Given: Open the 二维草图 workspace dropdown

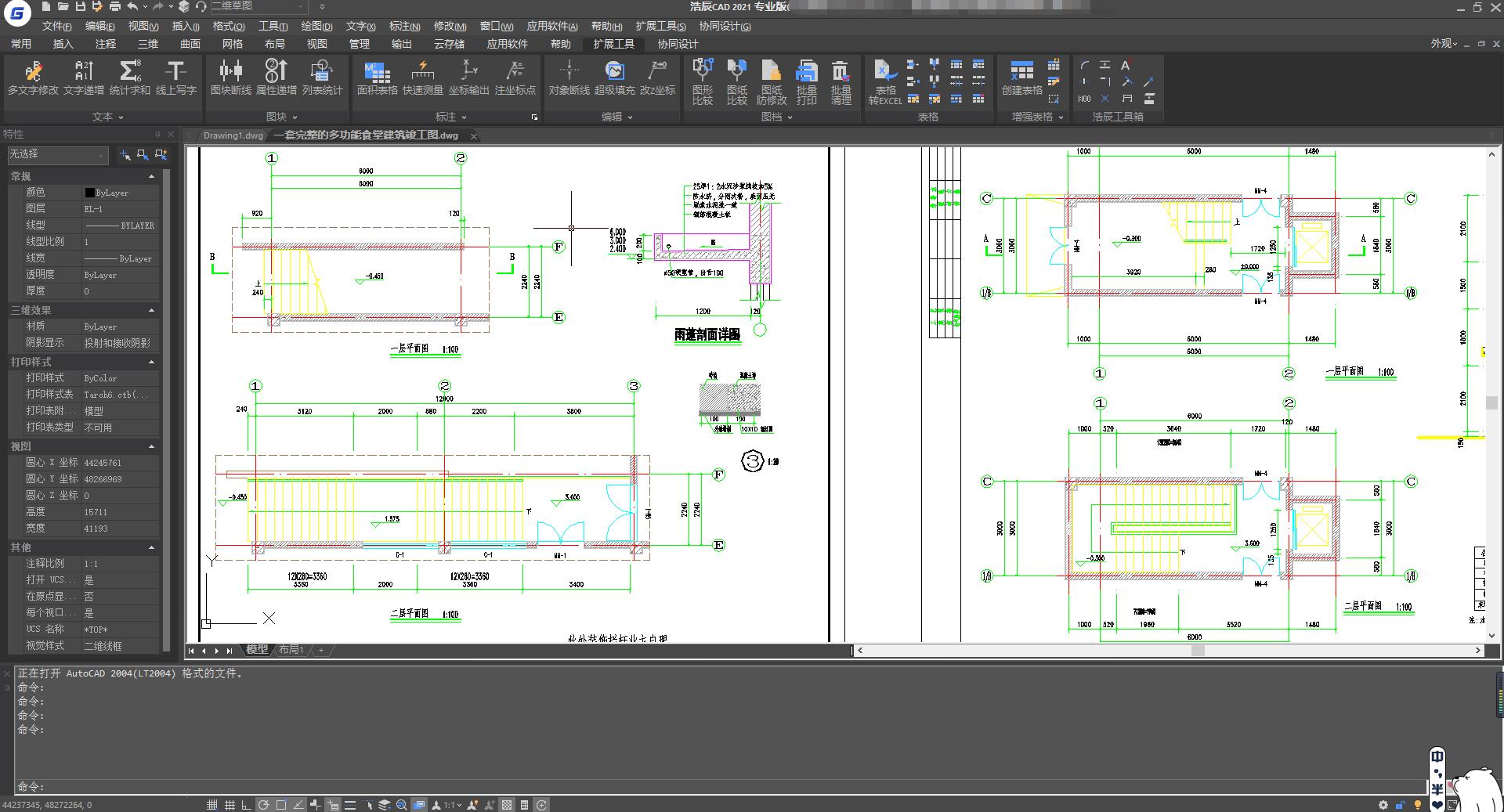Looking at the screenshot, I should pyautogui.click(x=258, y=6).
